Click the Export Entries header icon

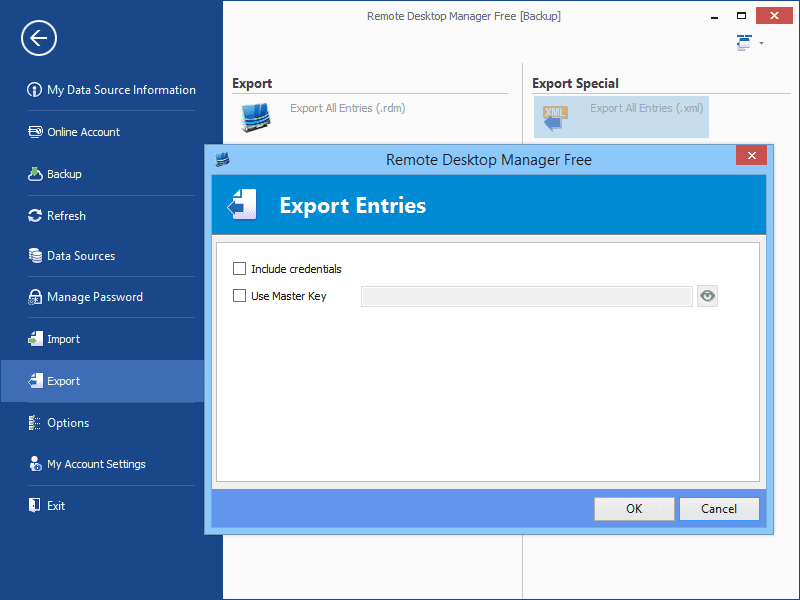(x=242, y=205)
